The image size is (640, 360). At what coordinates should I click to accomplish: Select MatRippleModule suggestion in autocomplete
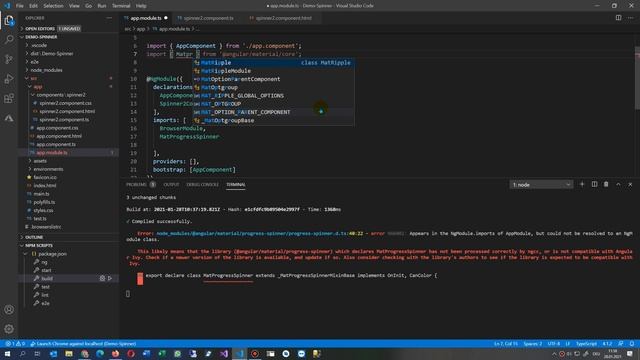(273, 71)
